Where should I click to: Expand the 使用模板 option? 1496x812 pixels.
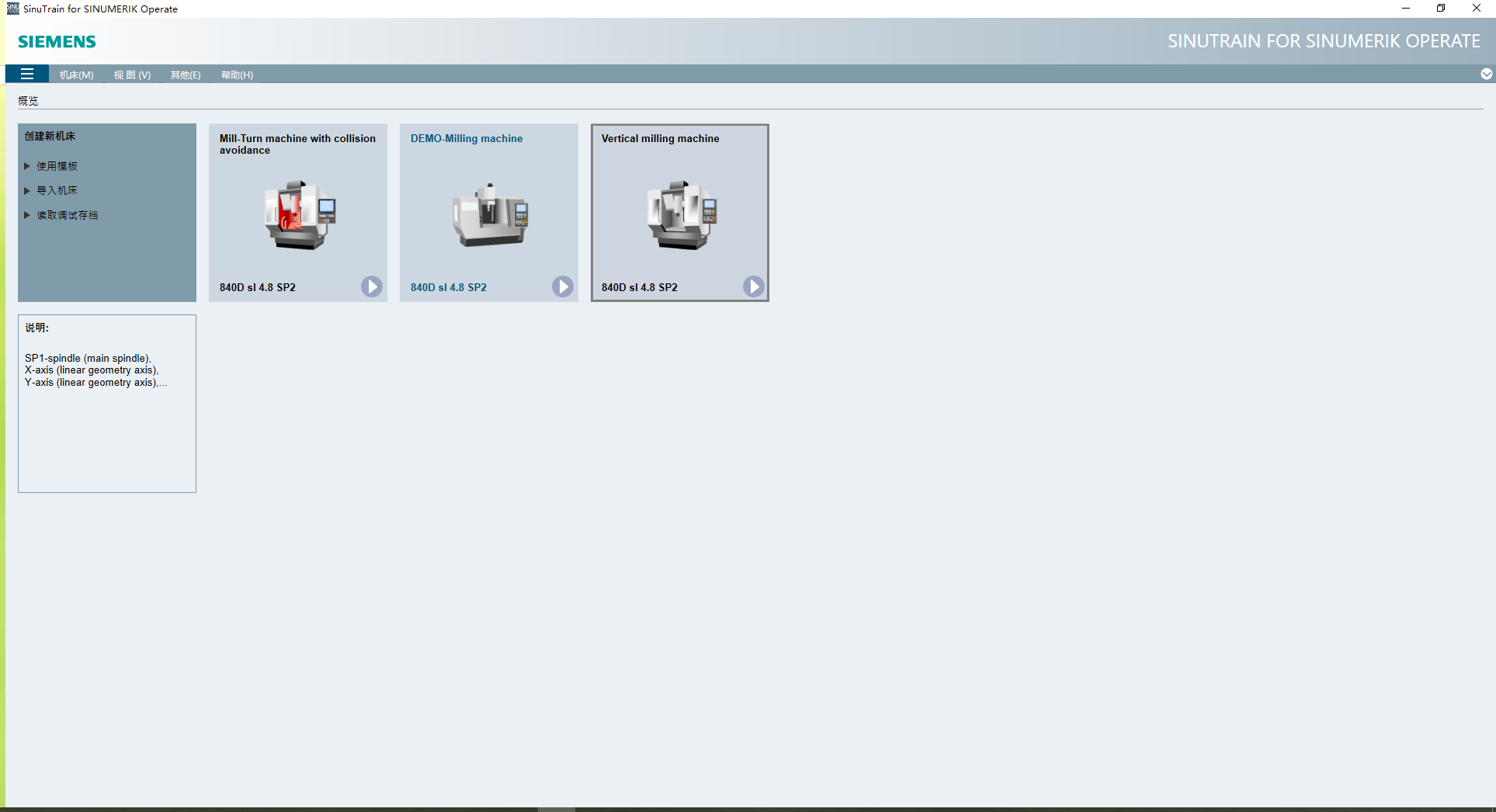[x=27, y=166]
